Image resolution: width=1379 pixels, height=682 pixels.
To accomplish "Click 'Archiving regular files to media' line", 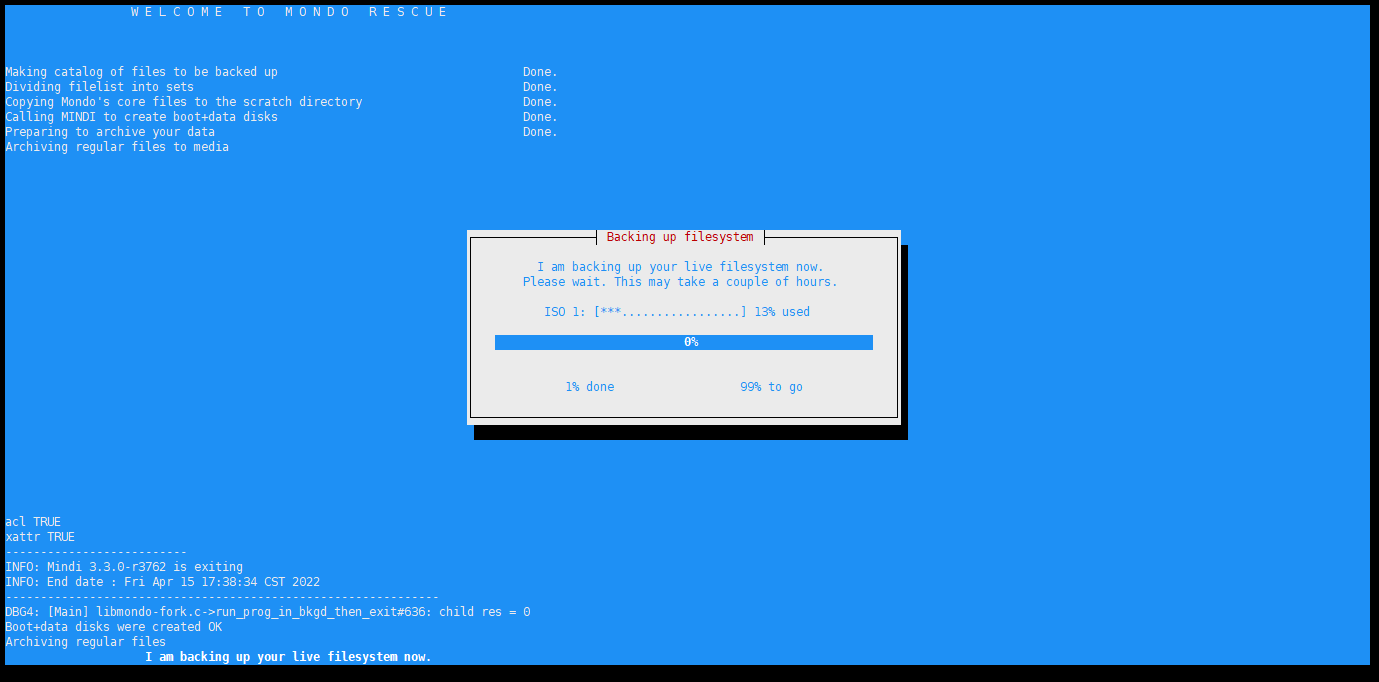I will click(x=117, y=147).
